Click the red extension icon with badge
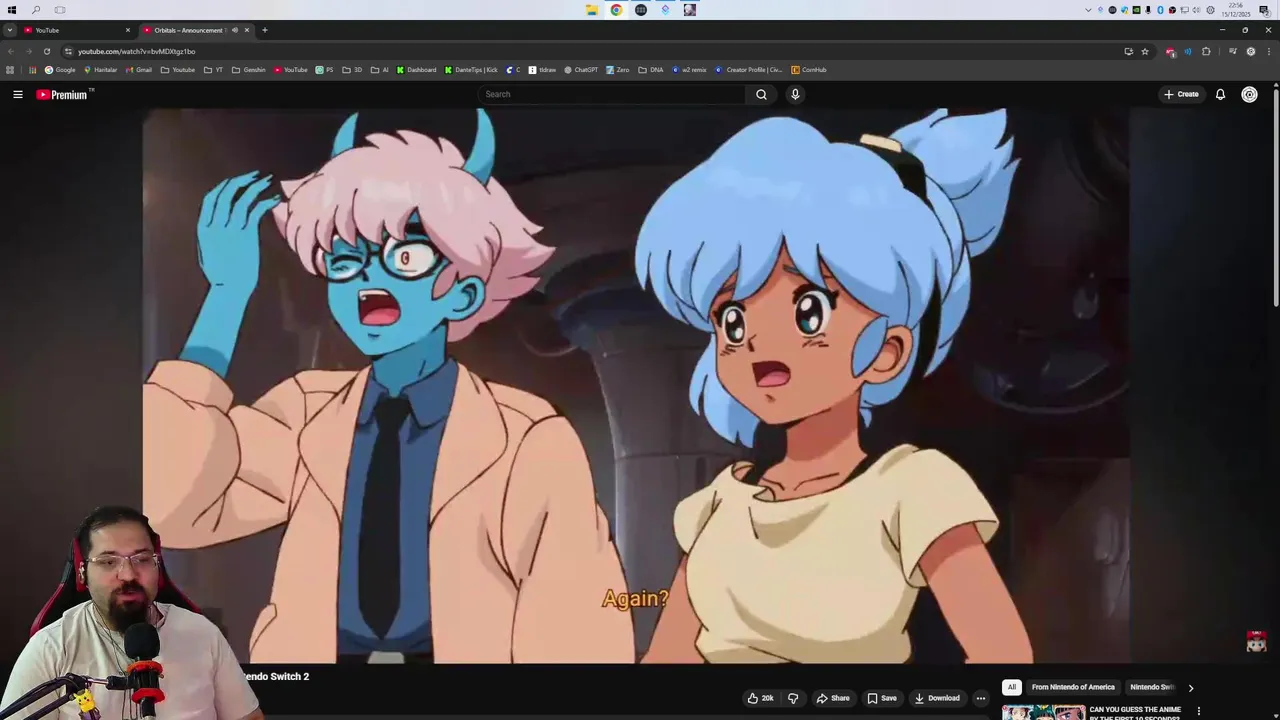Image resolution: width=1280 pixels, height=720 pixels. click(x=1170, y=51)
